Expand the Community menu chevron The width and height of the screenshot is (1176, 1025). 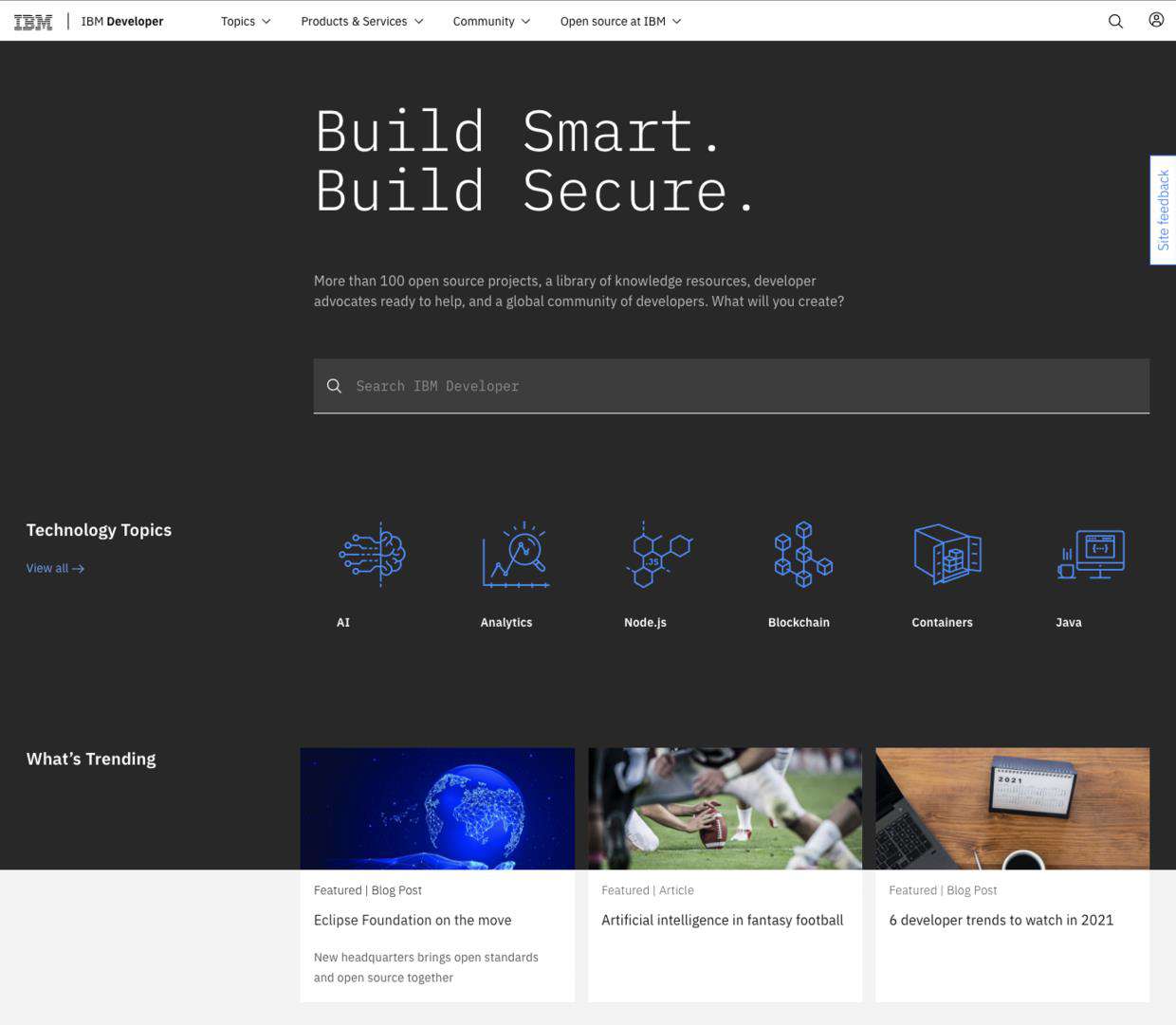[525, 21]
